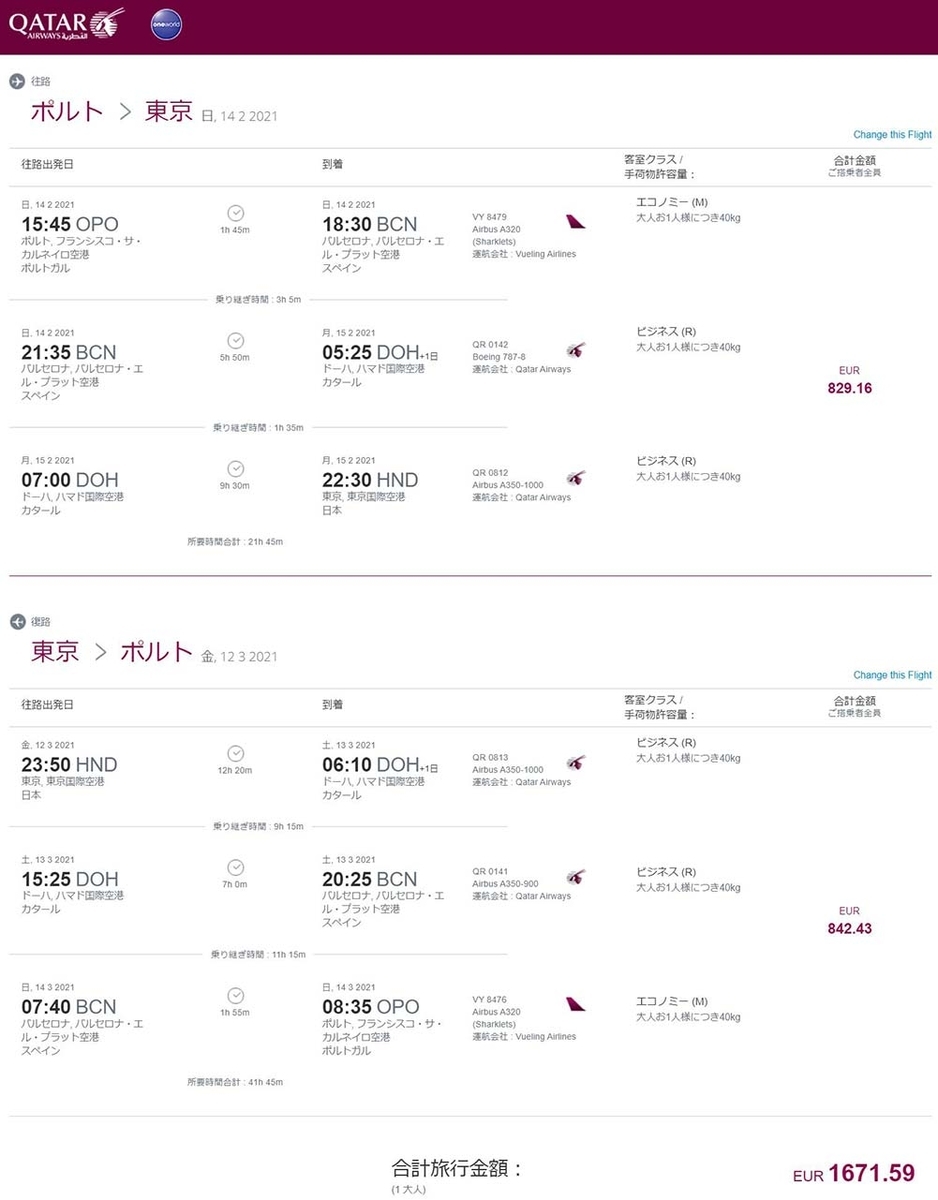The height and width of the screenshot is (1200, 938).
Task: Click the Qatar Airways logo
Action: pyautogui.click(x=66, y=24)
